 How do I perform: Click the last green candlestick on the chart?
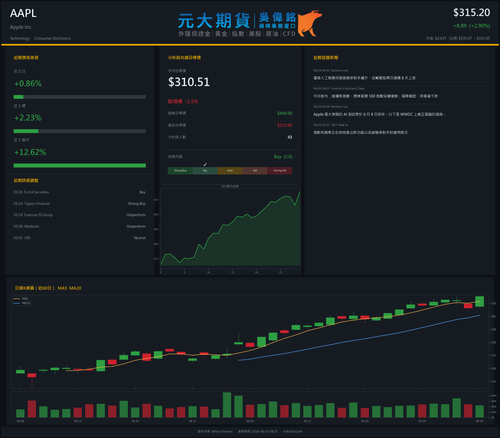480,301
